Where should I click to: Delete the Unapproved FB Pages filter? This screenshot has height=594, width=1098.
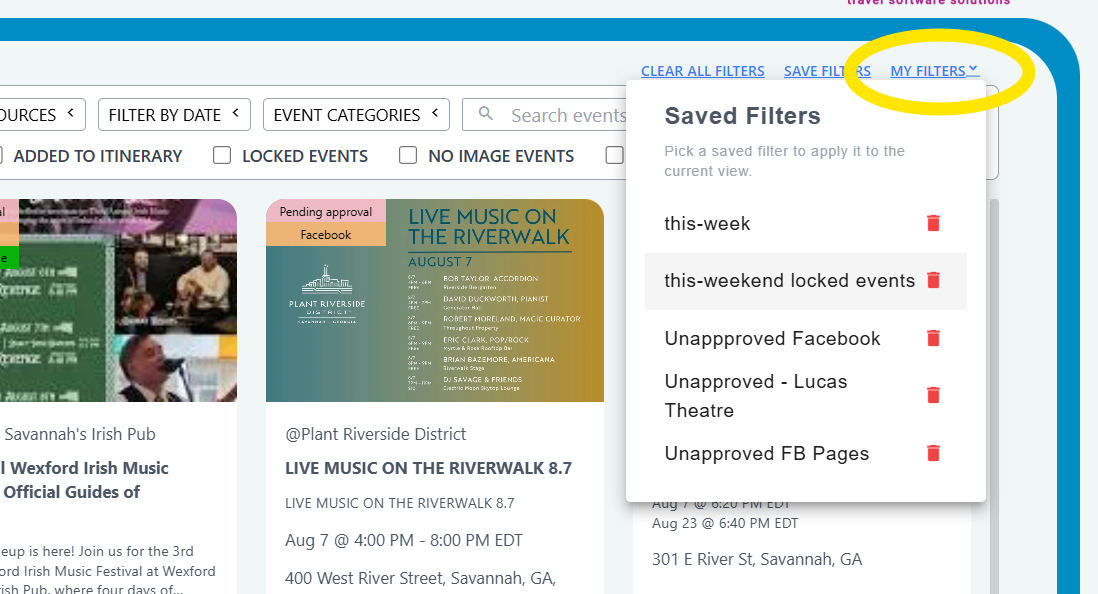pos(933,453)
